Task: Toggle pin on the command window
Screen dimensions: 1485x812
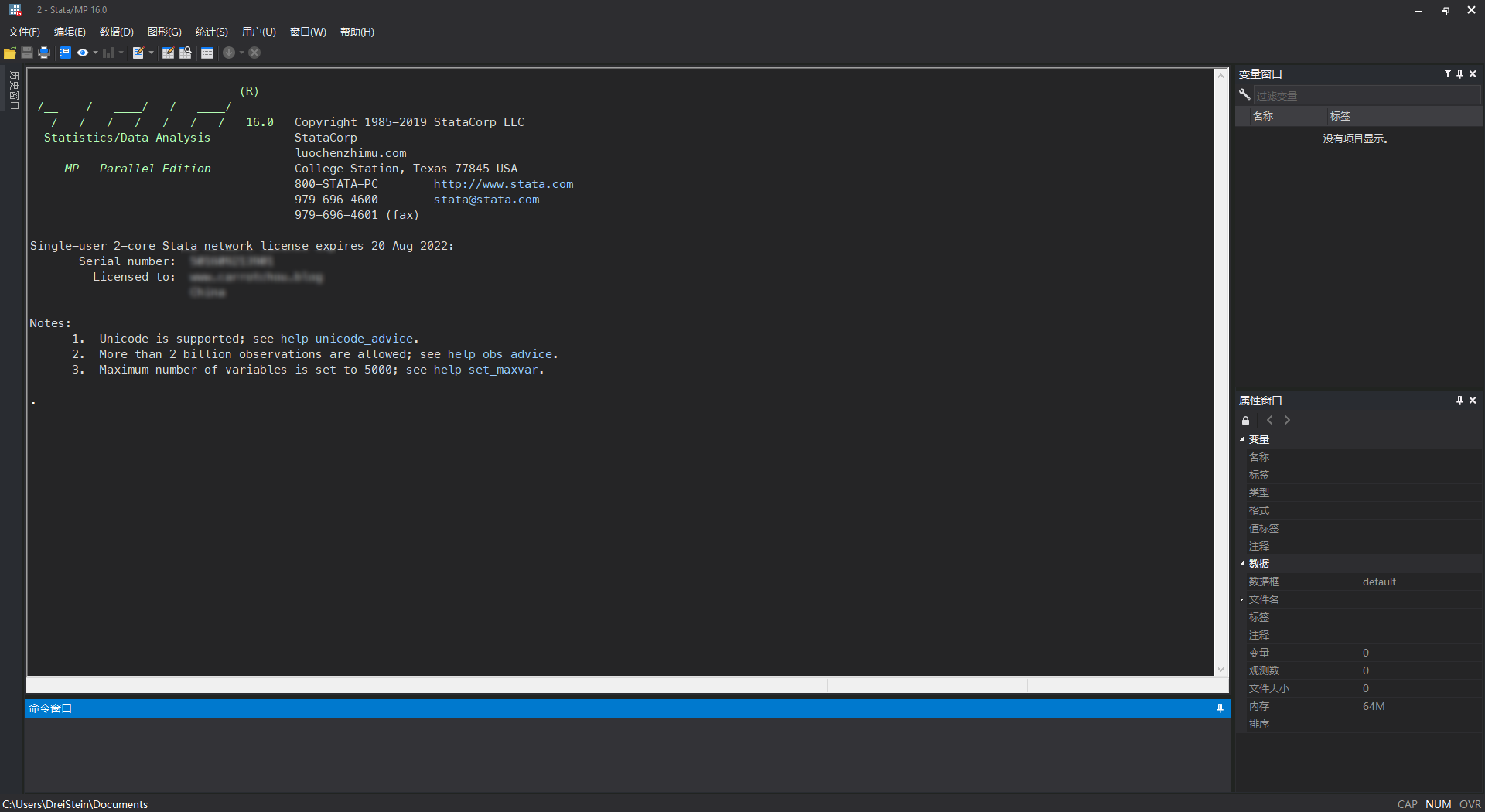Action: click(x=1220, y=708)
